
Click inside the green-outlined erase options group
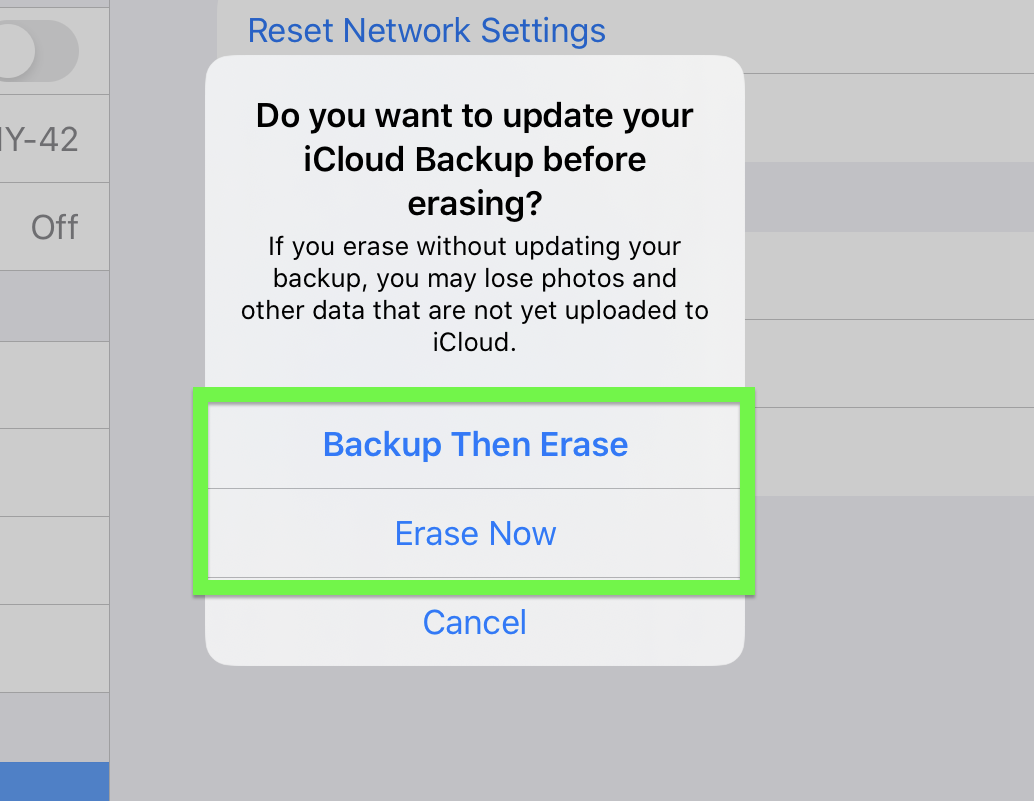point(474,490)
